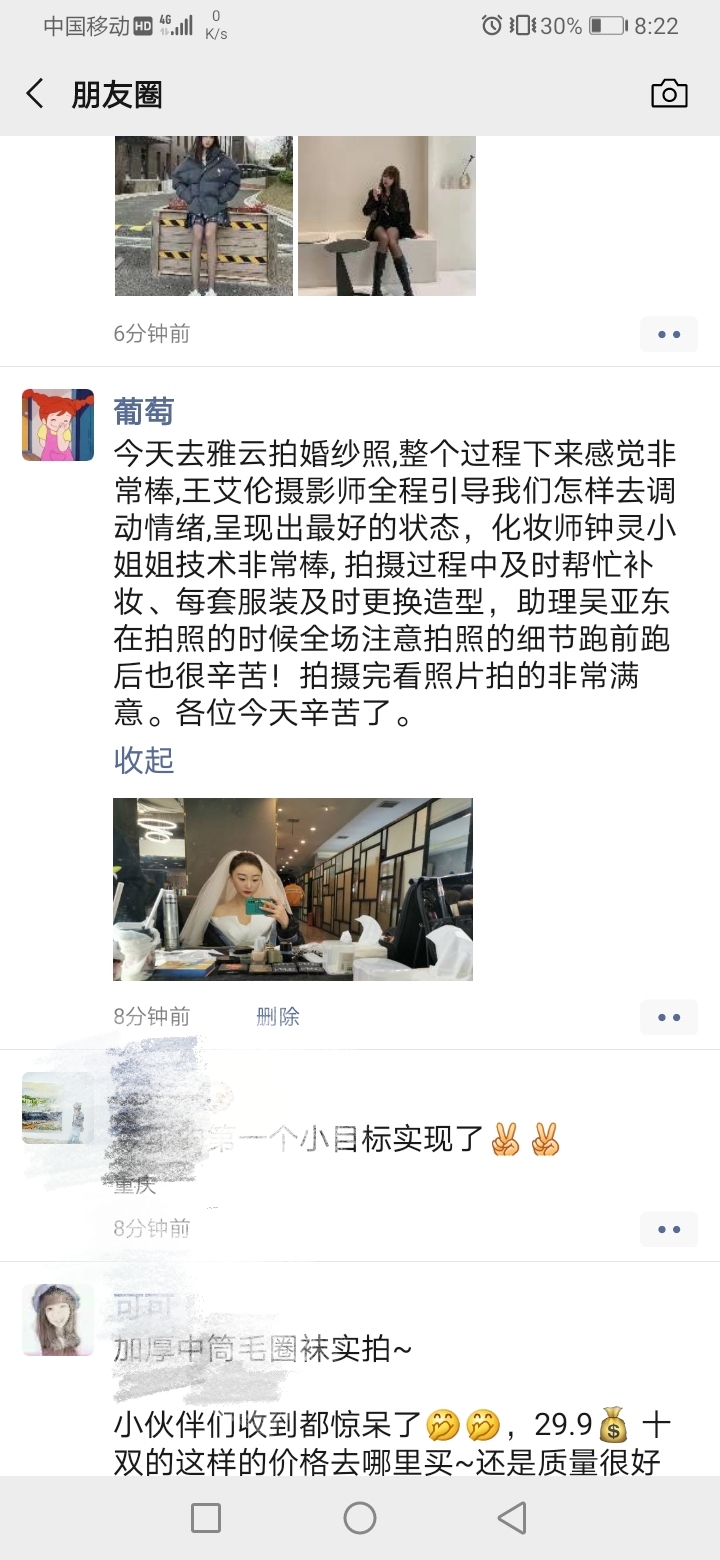View the photo of girl sitting in black boots
The image size is (720, 1560).
387,216
